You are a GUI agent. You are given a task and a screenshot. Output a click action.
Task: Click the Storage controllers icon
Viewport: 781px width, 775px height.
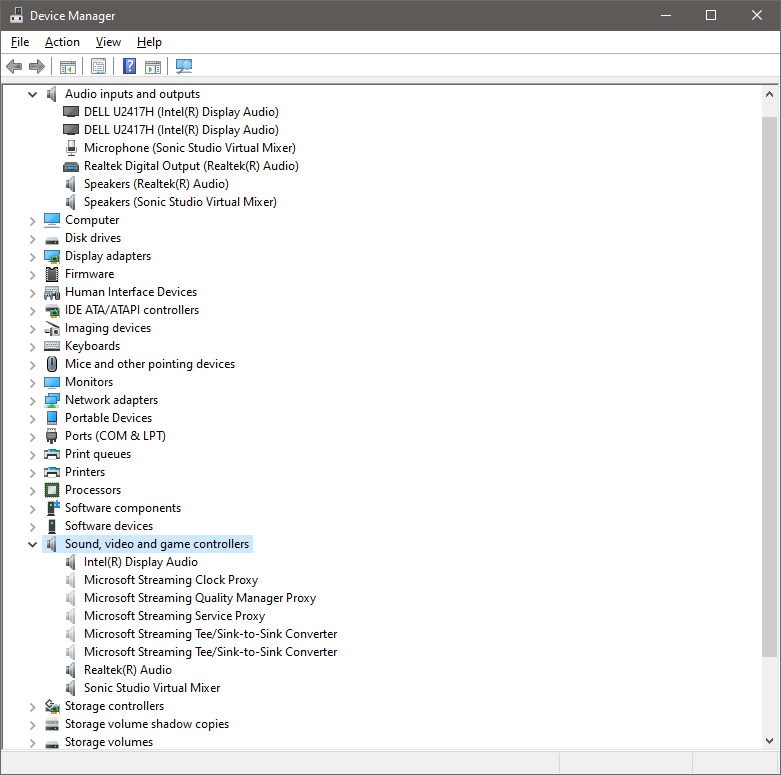click(x=52, y=706)
